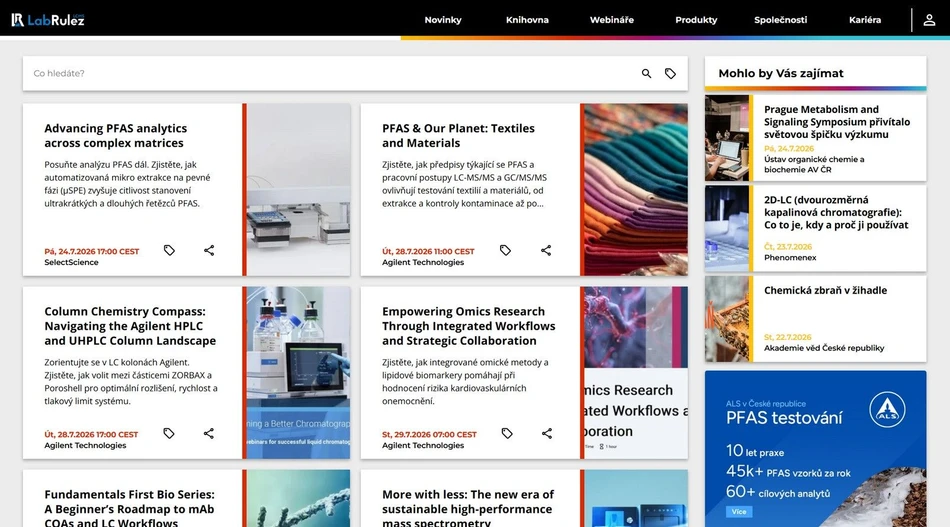Open the Webináře menu item
The image size is (950, 527).
(x=612, y=20)
